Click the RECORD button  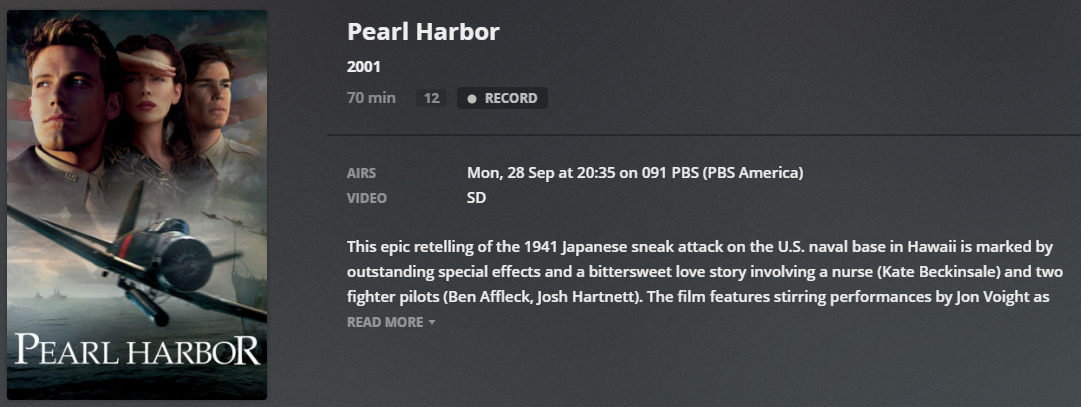[x=502, y=98]
